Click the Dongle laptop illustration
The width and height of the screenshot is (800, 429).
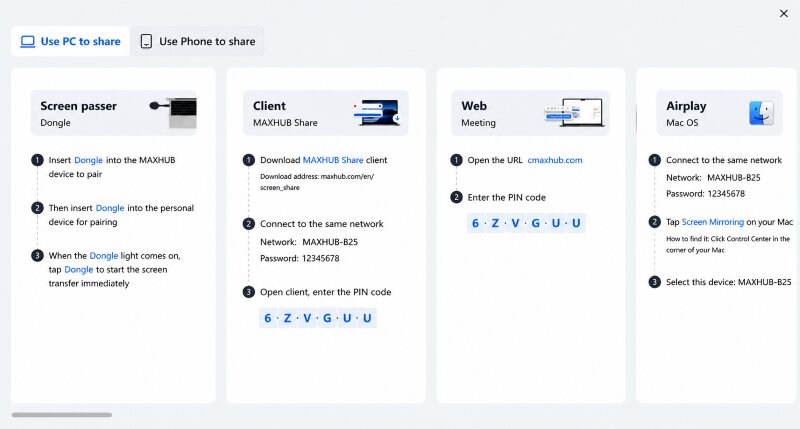click(173, 113)
